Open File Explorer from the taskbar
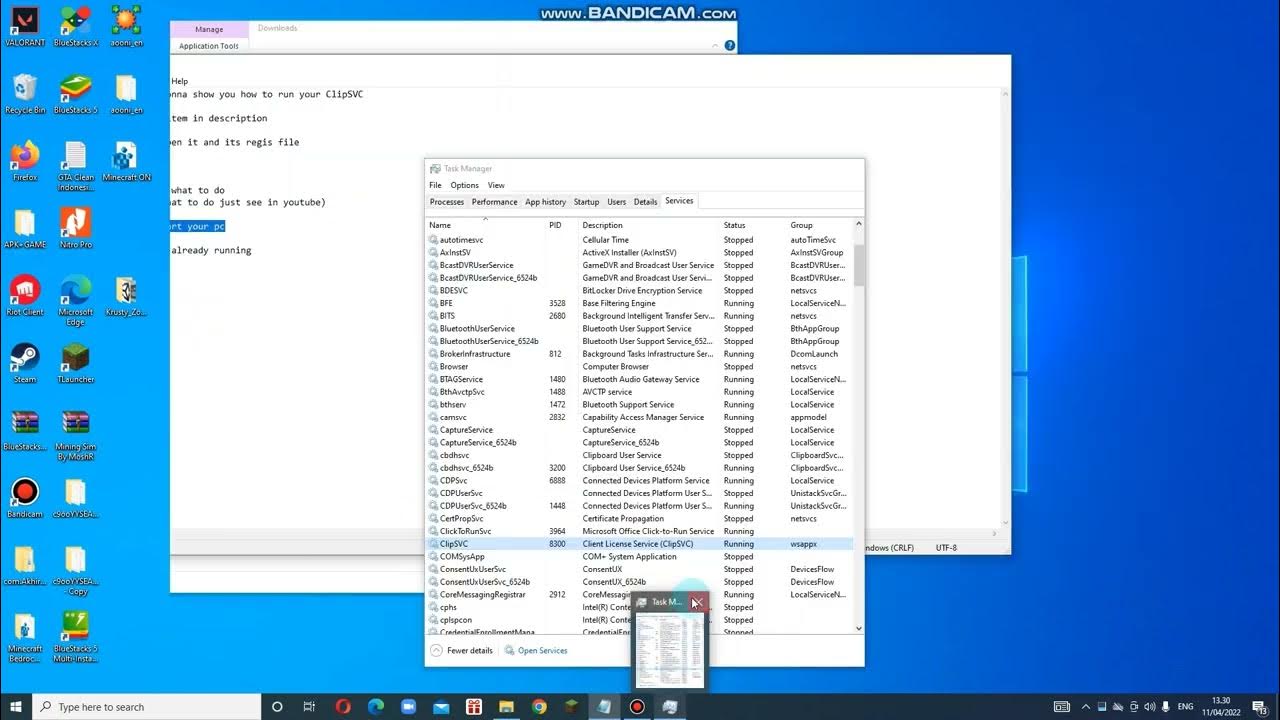 click(506, 706)
